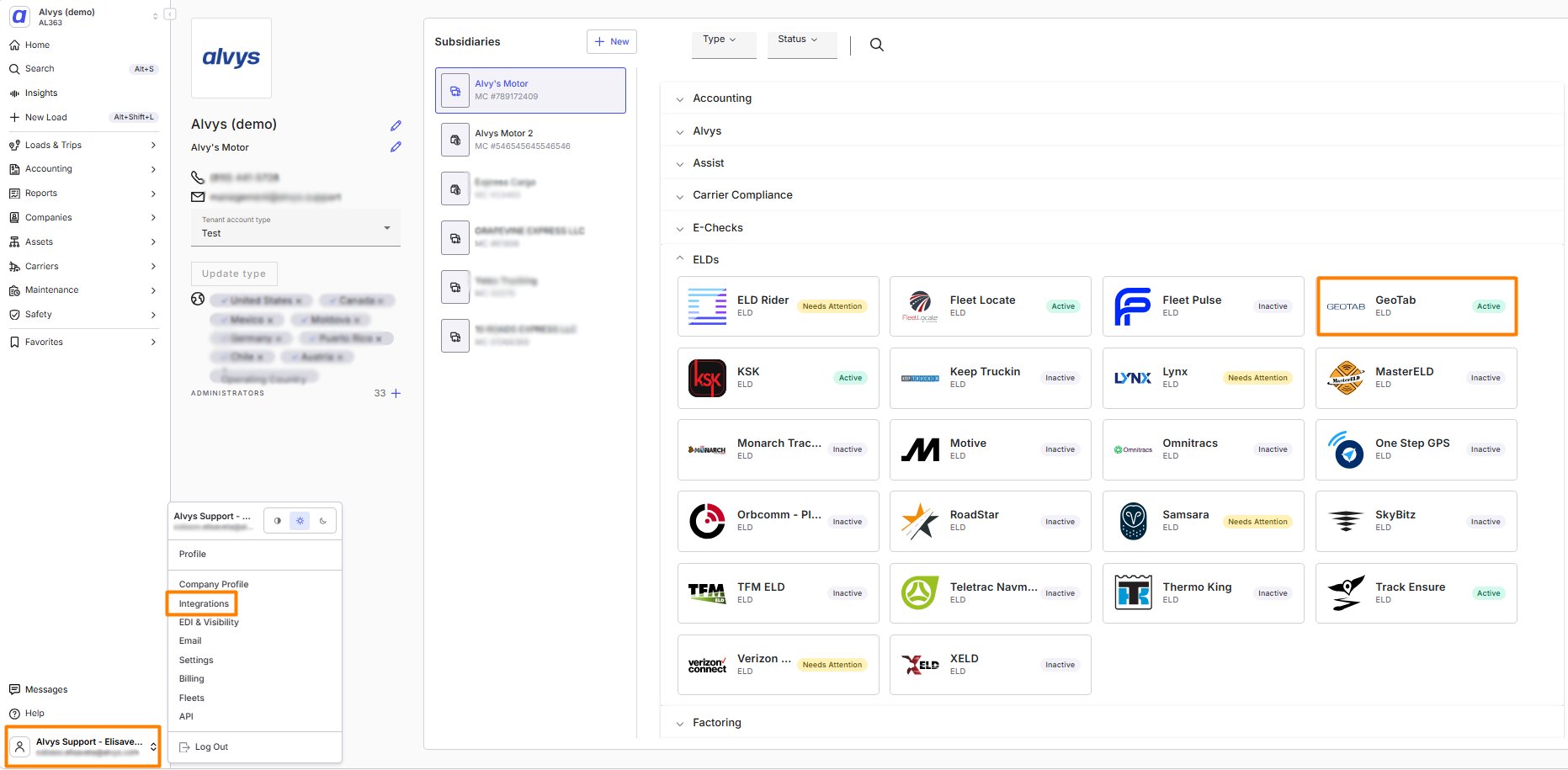Select the Fleet Locate logo icon
Viewport: 1568px width, 770px height.
(x=920, y=306)
